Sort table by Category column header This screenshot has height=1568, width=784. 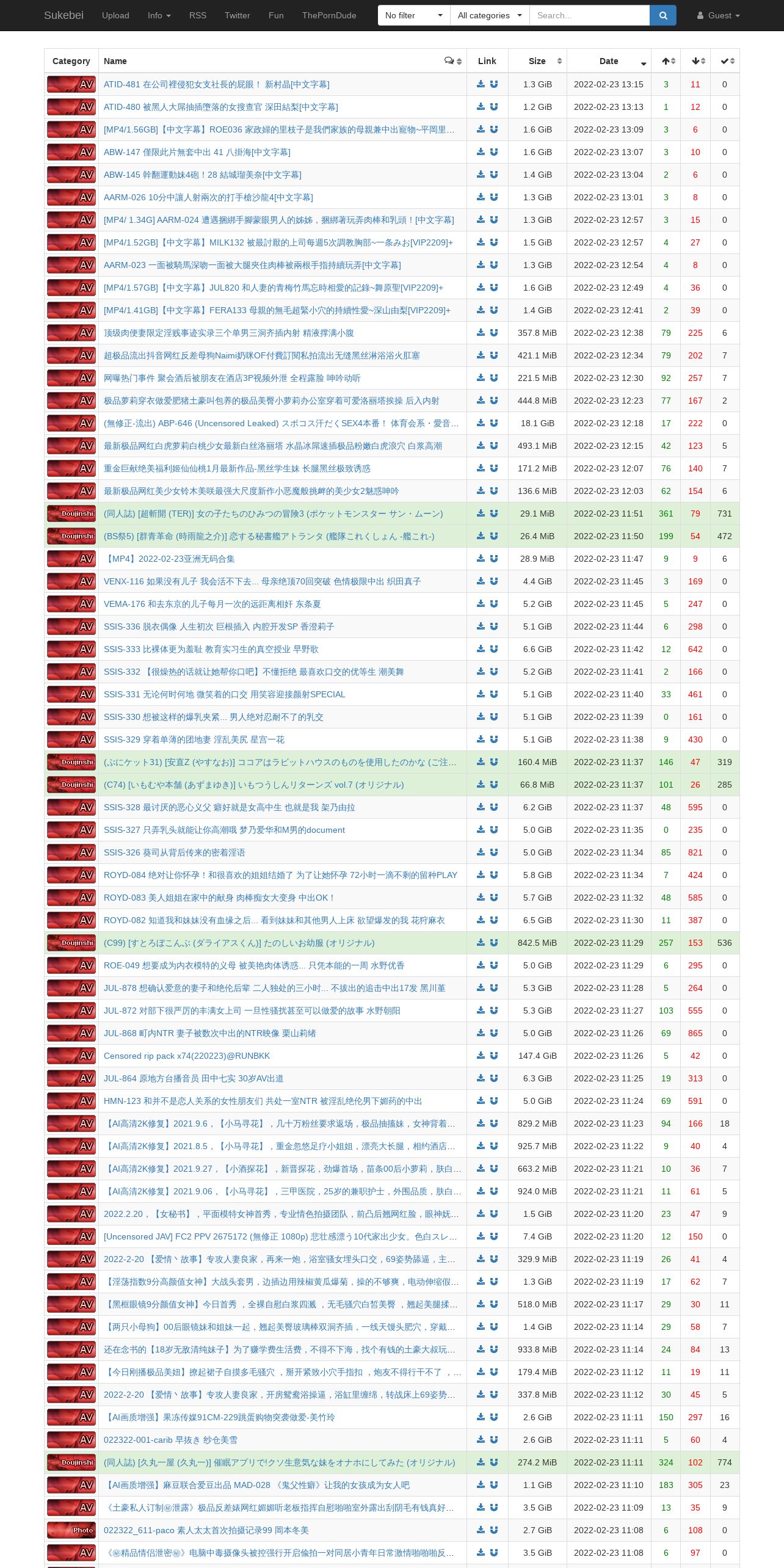(x=71, y=61)
